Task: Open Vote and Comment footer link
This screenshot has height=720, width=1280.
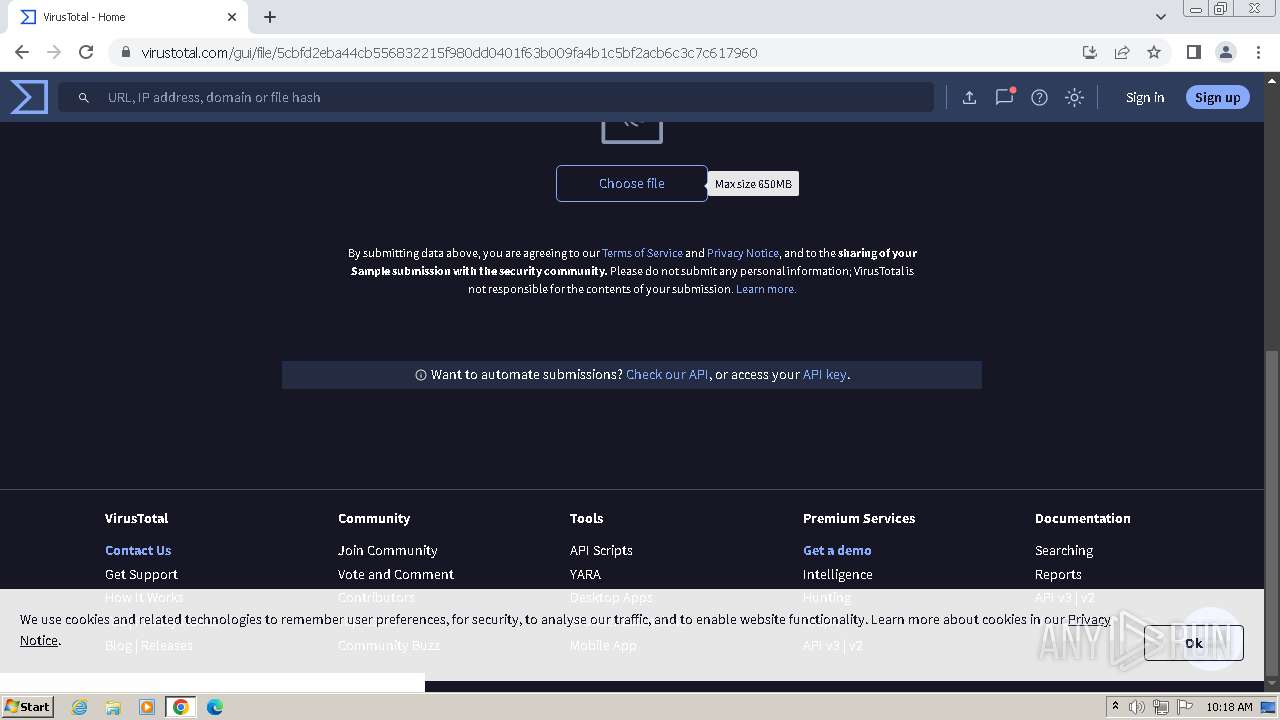Action: tap(396, 574)
